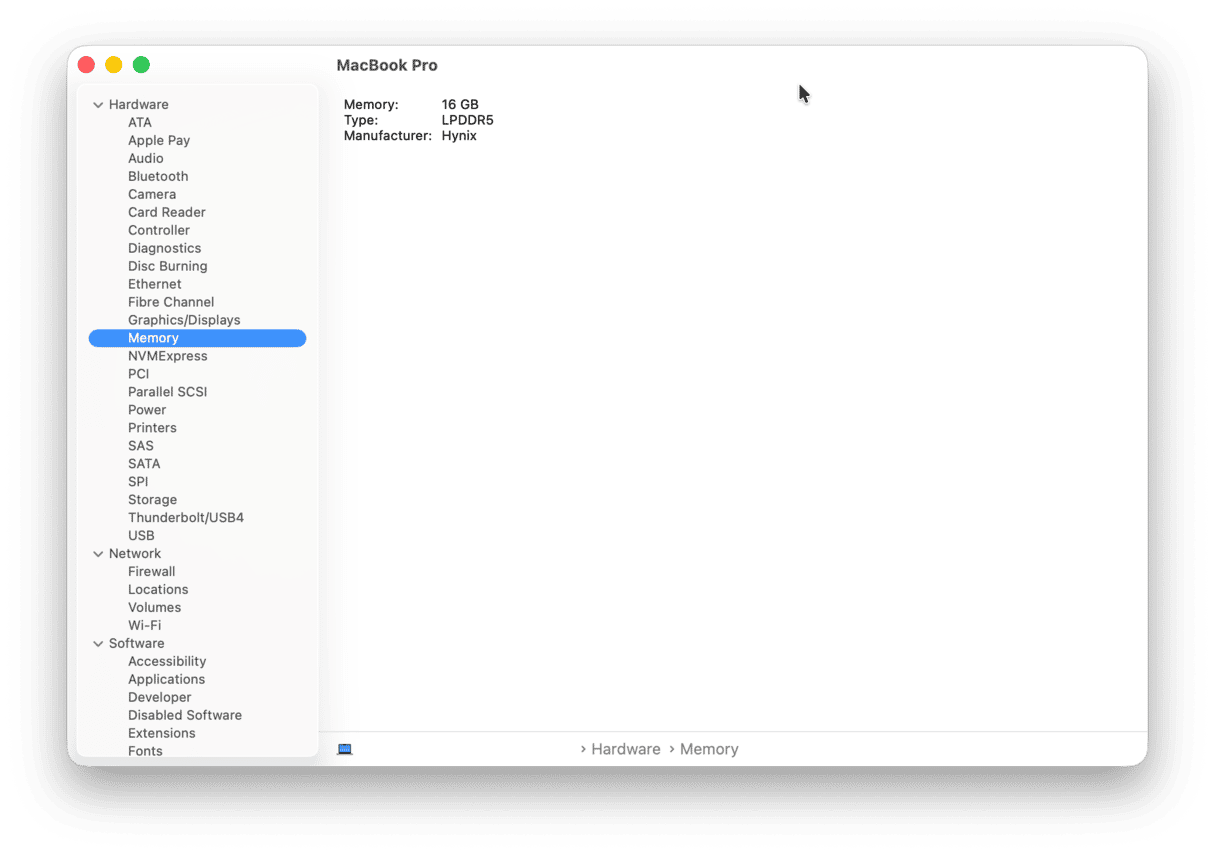Open the Graphics/Displays hardware entry
The height and width of the screenshot is (855, 1215).
184,320
